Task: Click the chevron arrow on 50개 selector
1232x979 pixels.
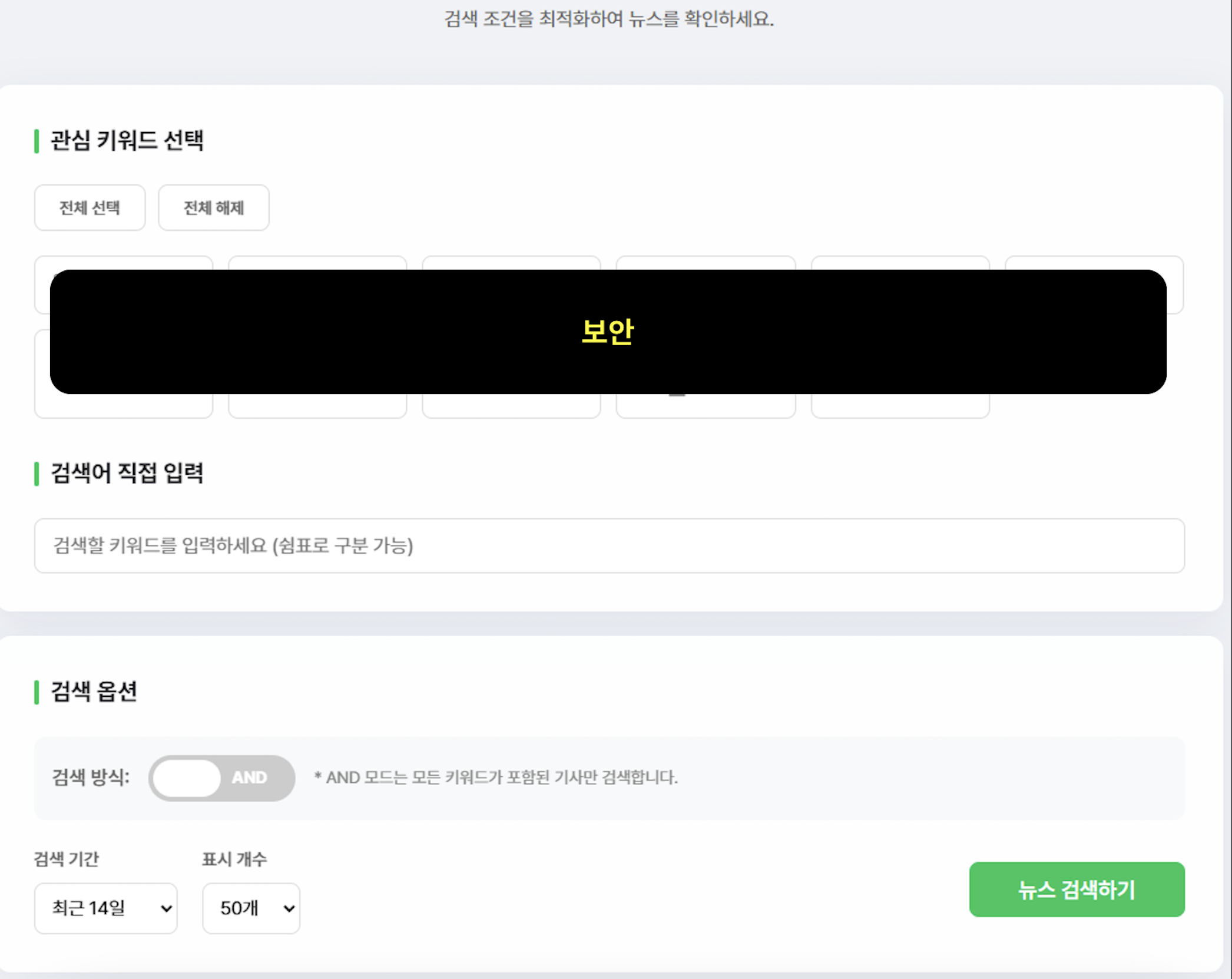Action: (289, 908)
